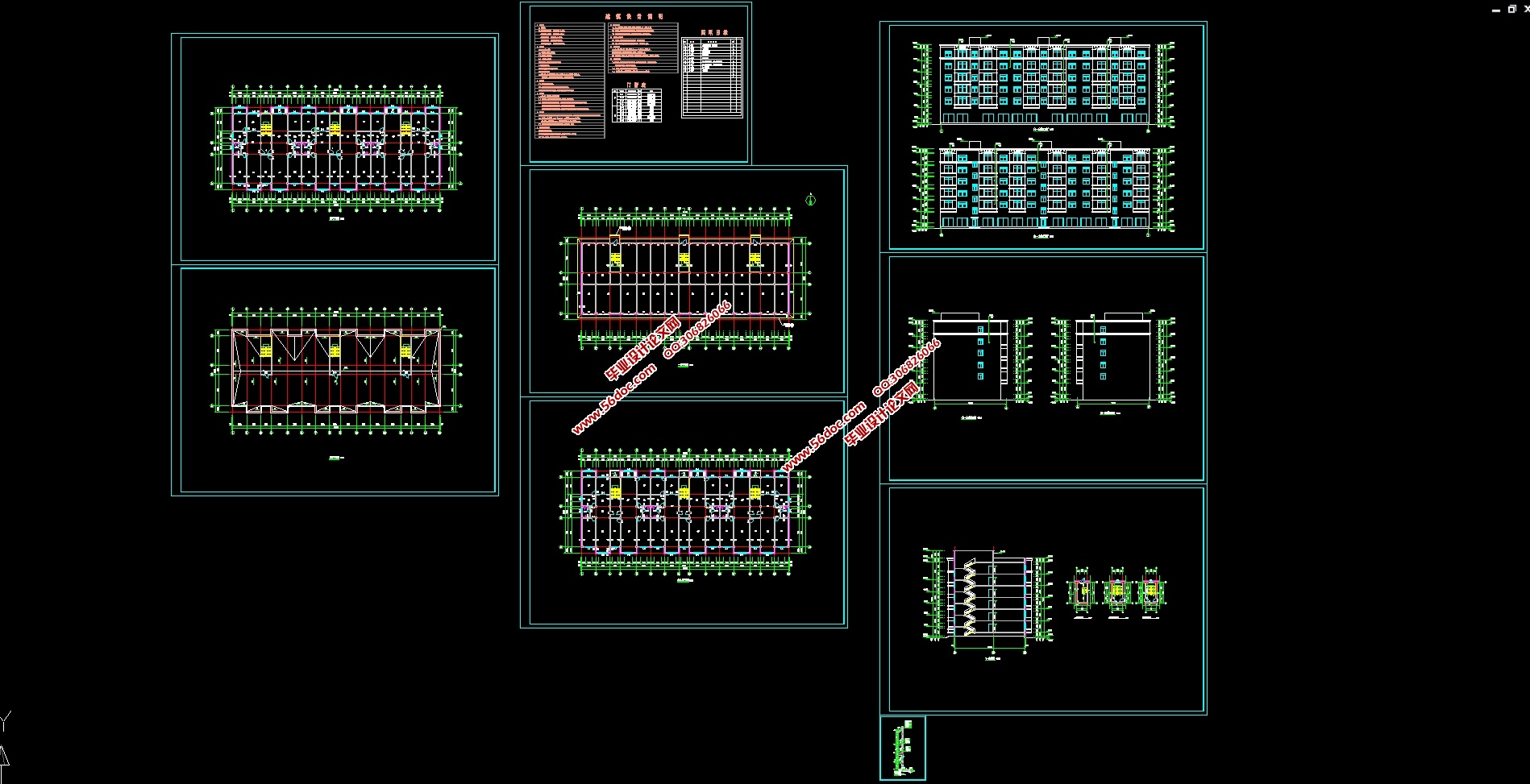Select the north arrow compass symbol
Viewport: 1530px width, 784px height.
coord(811,198)
